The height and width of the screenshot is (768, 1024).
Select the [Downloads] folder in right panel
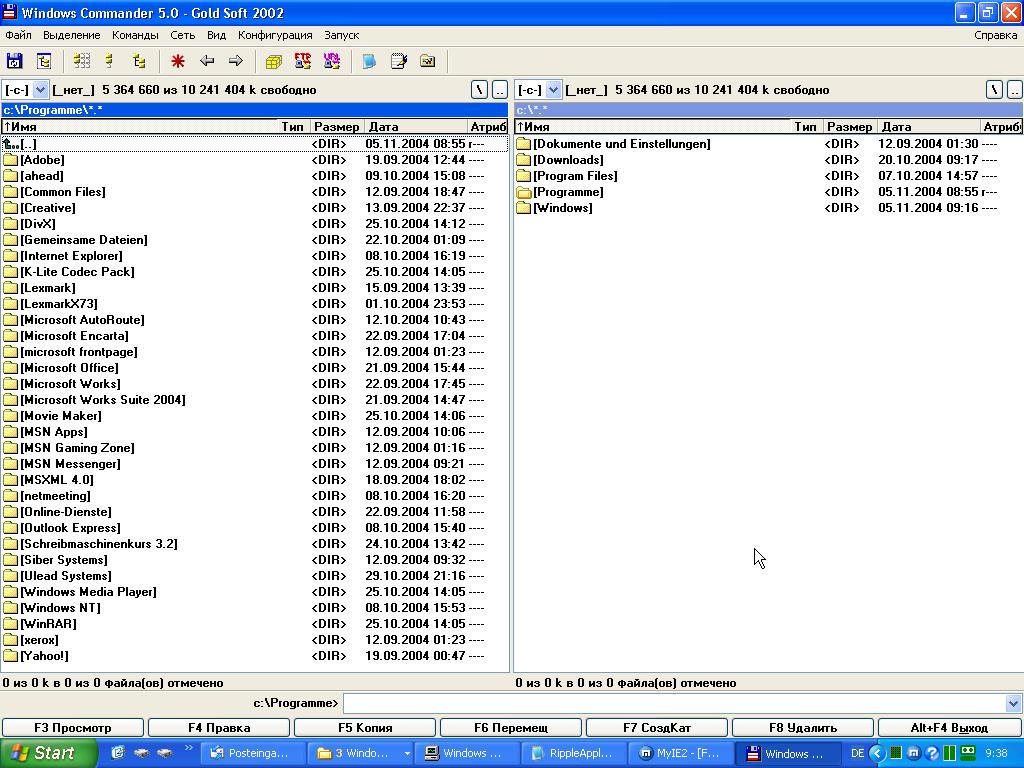click(x=768, y=160)
